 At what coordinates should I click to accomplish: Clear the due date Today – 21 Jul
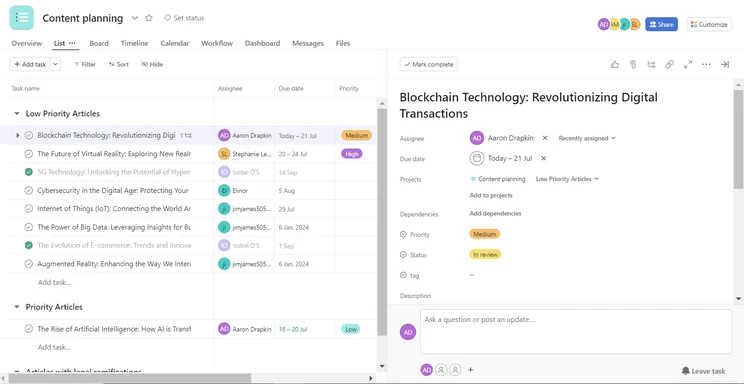pyautogui.click(x=544, y=159)
